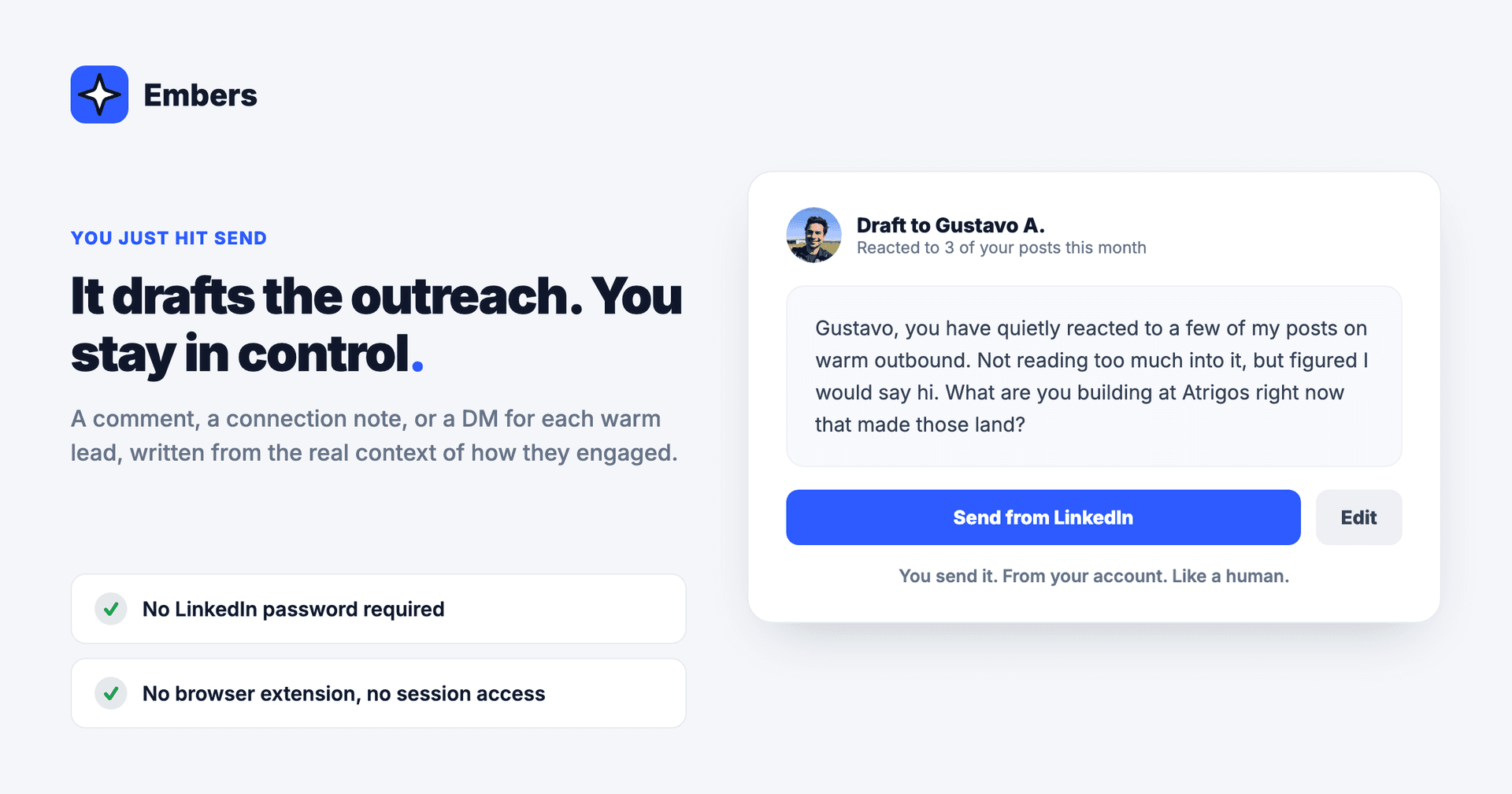Open Gustavo A.'s profile avatar

pyautogui.click(x=813, y=235)
